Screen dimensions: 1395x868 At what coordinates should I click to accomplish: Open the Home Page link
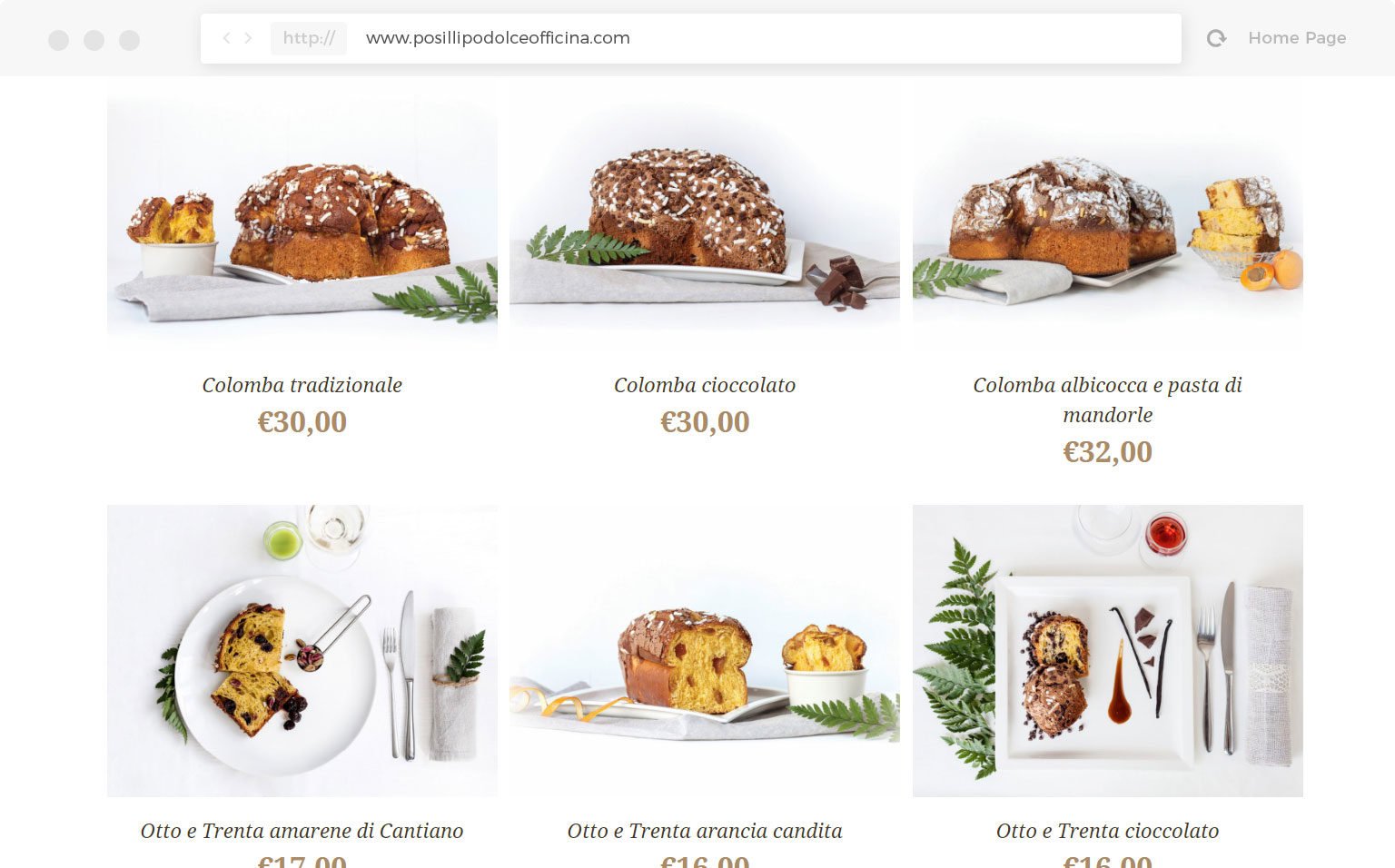click(x=1297, y=38)
